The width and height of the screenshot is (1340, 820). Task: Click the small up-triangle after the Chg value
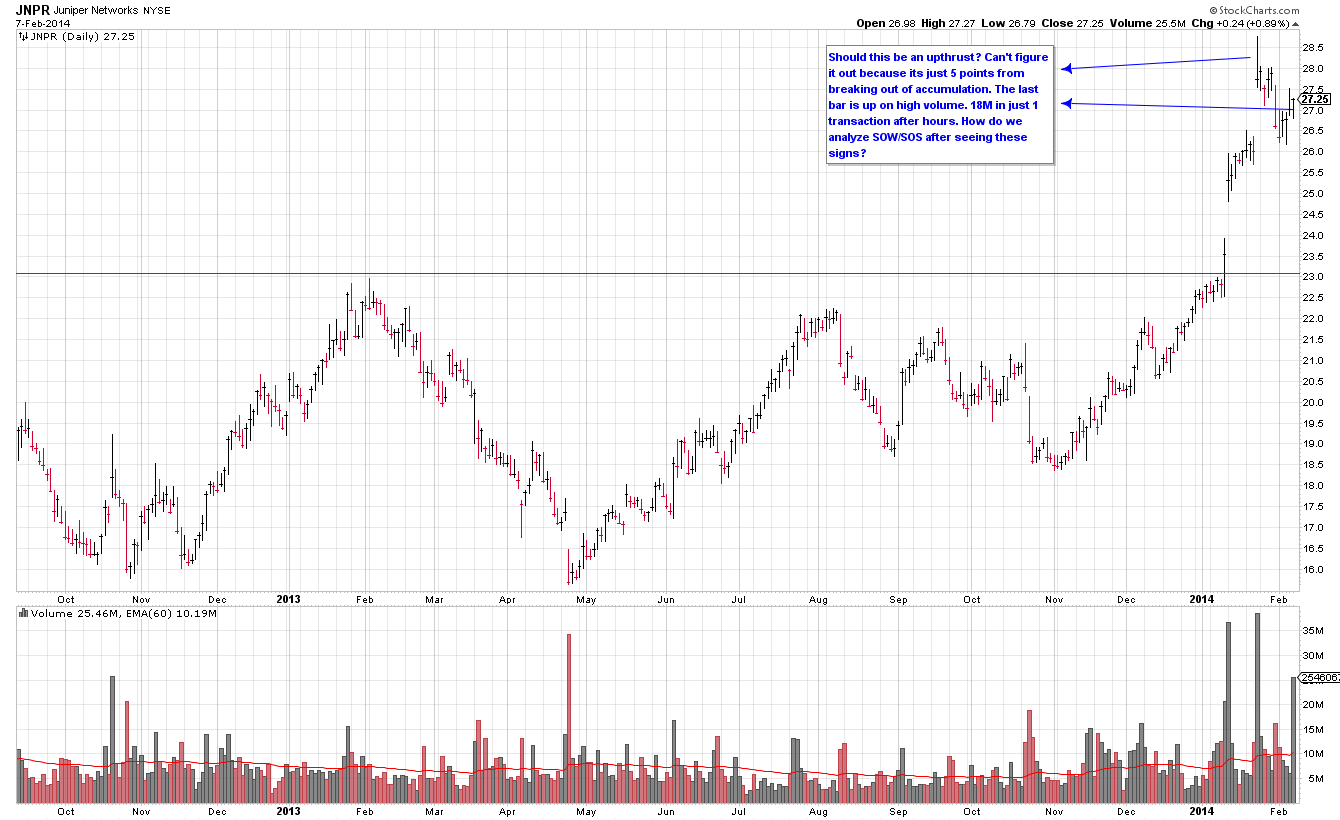point(1296,24)
